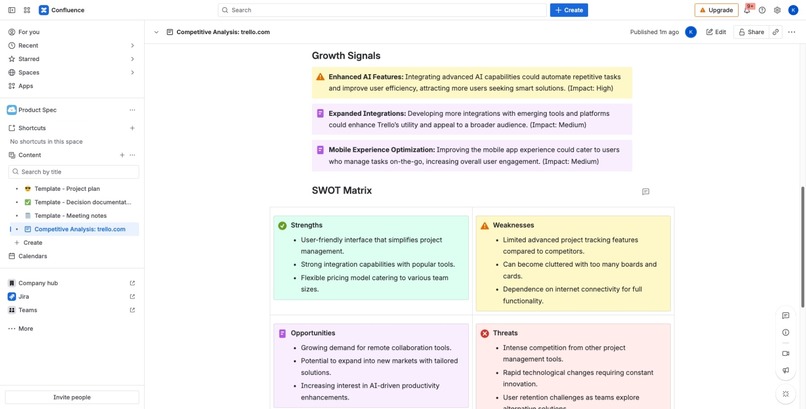Click the AI sparkle button at the bottom right

point(785,394)
